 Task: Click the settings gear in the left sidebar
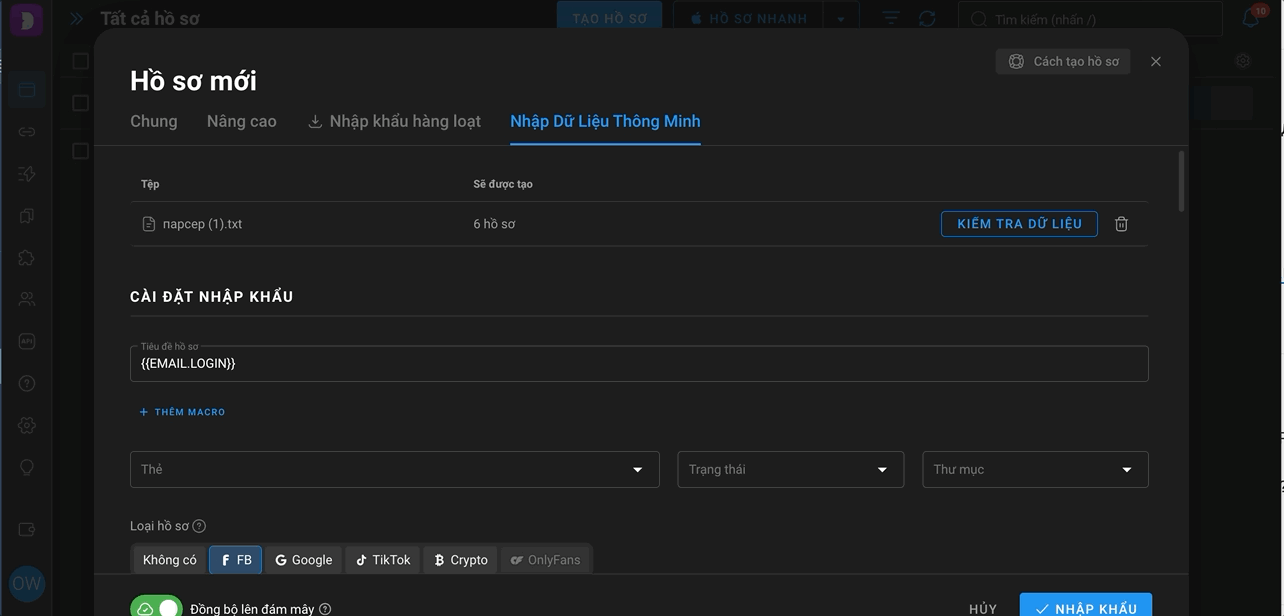point(27,425)
